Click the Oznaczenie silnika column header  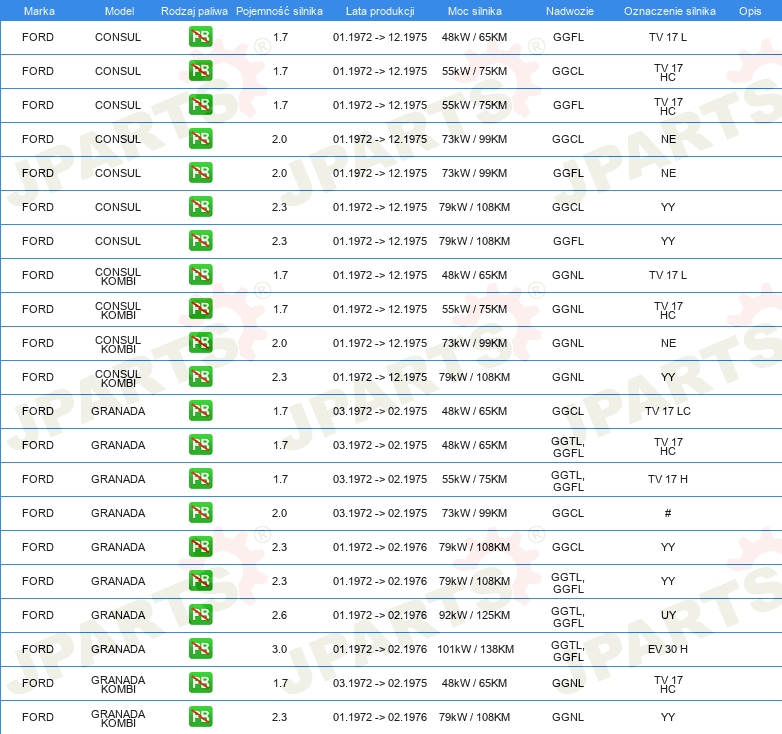click(x=669, y=11)
